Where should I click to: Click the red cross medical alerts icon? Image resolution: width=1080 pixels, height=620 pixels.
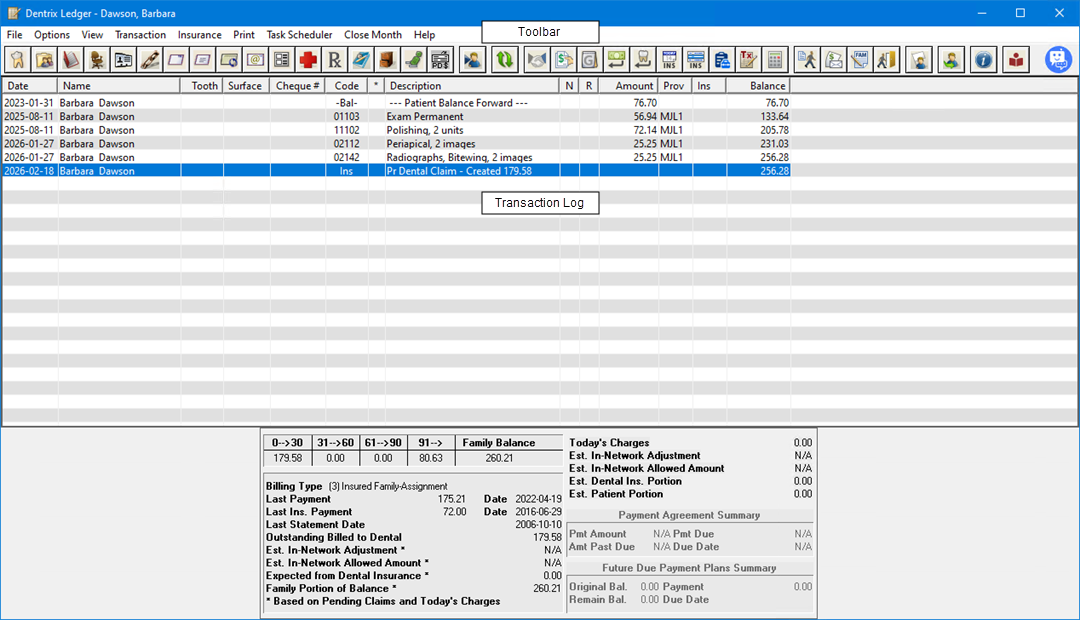coord(308,60)
